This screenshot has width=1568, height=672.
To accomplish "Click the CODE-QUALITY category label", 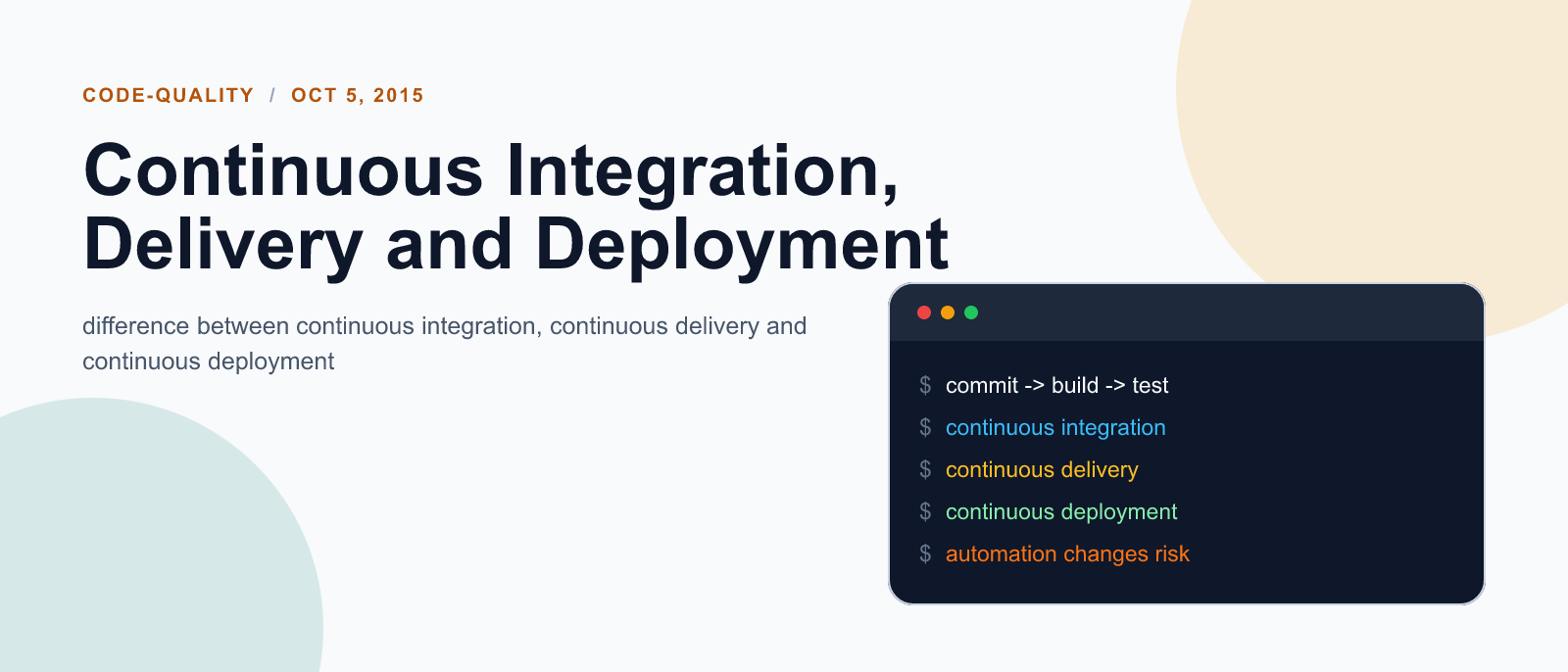I will click(x=168, y=95).
